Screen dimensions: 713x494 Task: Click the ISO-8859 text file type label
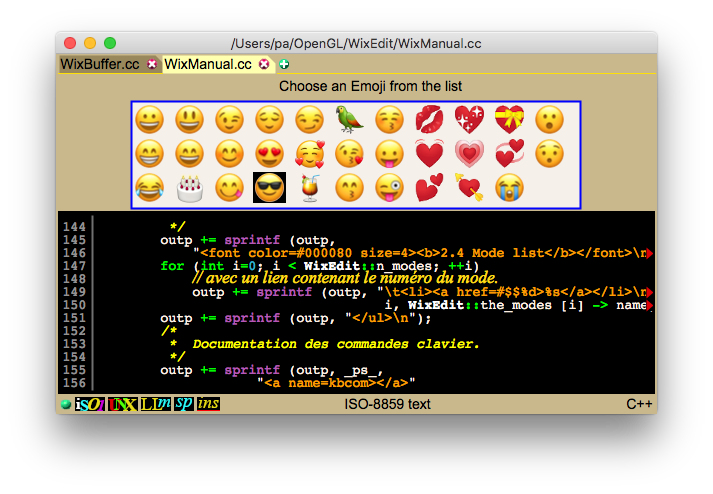click(387, 404)
